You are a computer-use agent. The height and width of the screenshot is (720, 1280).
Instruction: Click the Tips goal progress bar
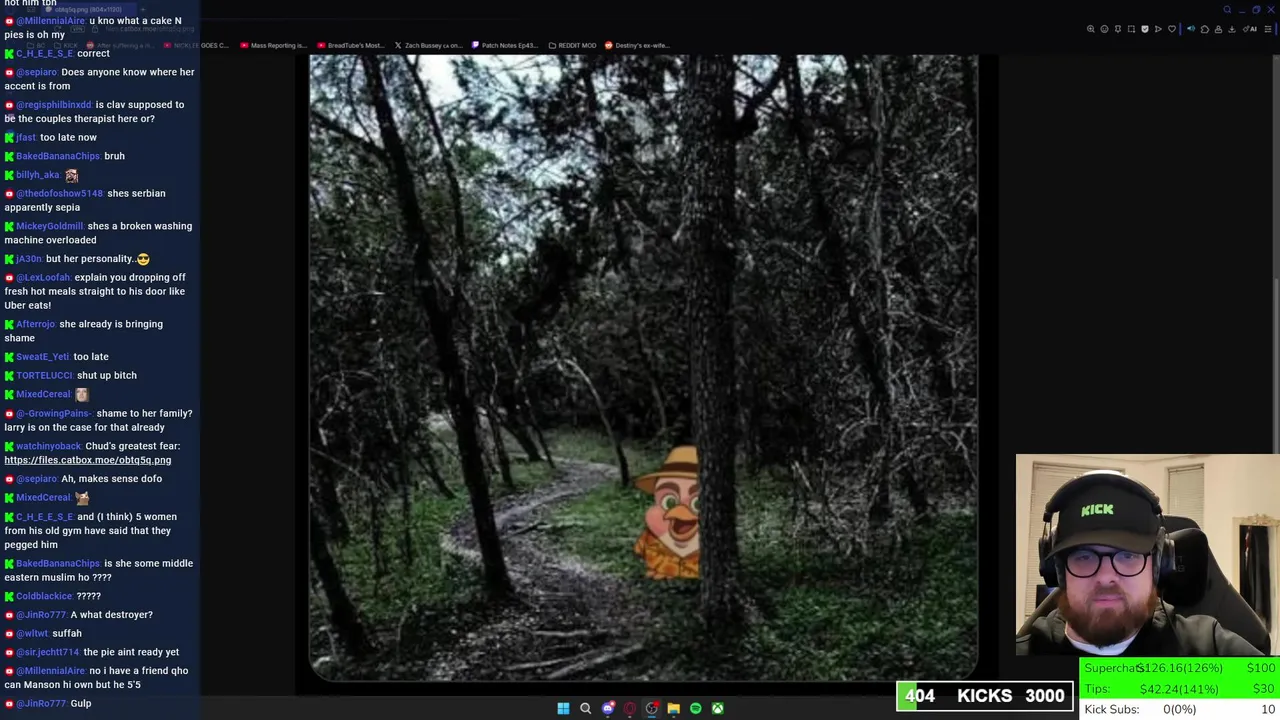[x=1179, y=689]
